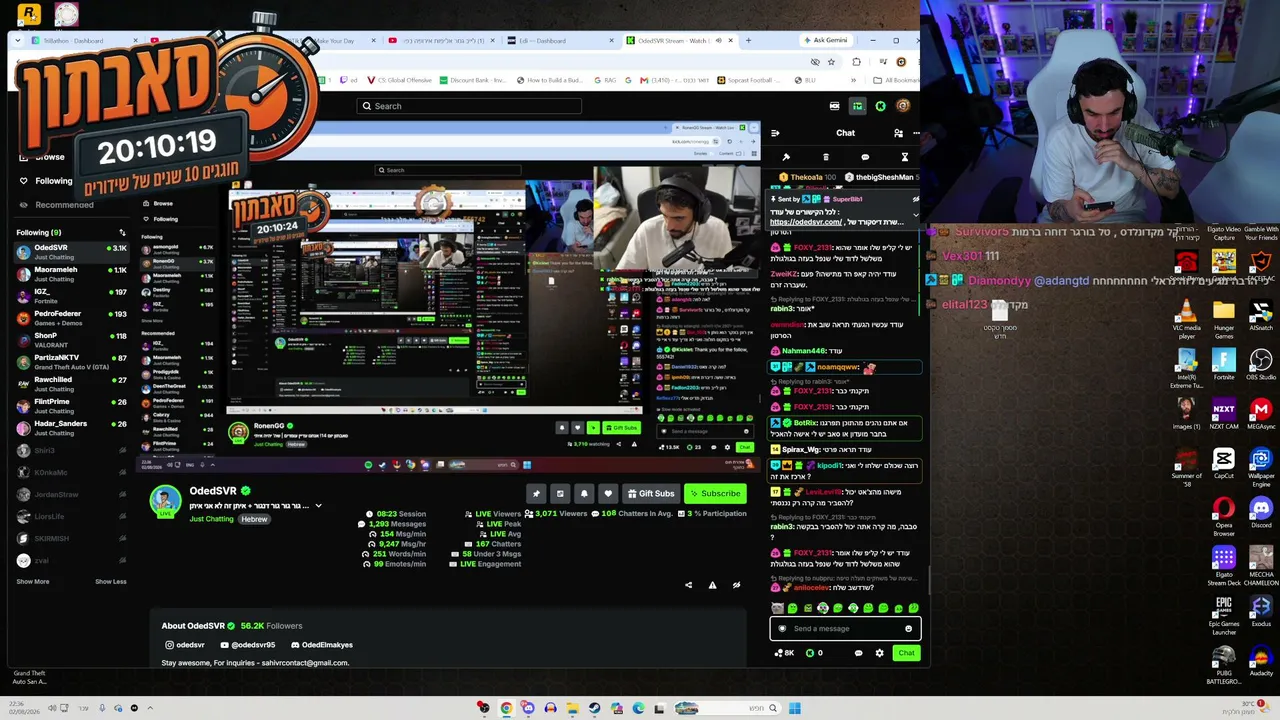Launch NZXT CAM desktop shortcut
This screenshot has width=1280, height=720.
click(1224, 414)
